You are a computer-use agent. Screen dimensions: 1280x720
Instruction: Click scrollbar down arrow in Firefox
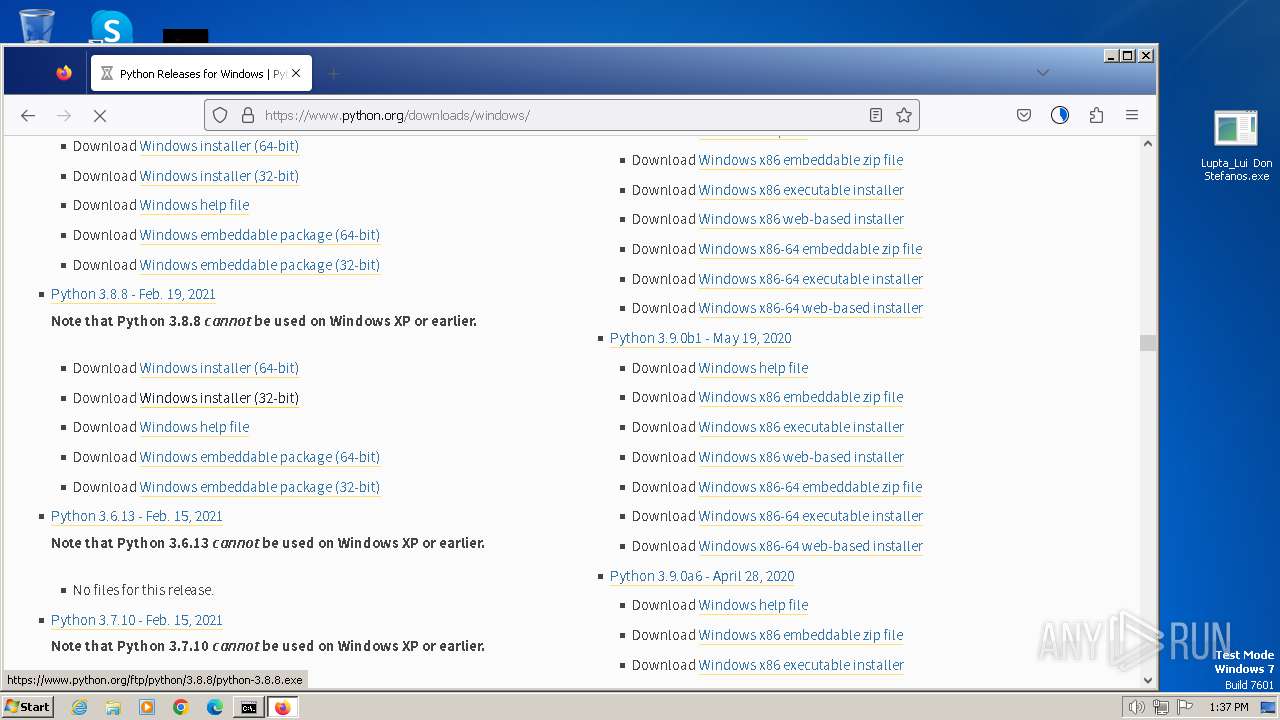(x=1147, y=680)
